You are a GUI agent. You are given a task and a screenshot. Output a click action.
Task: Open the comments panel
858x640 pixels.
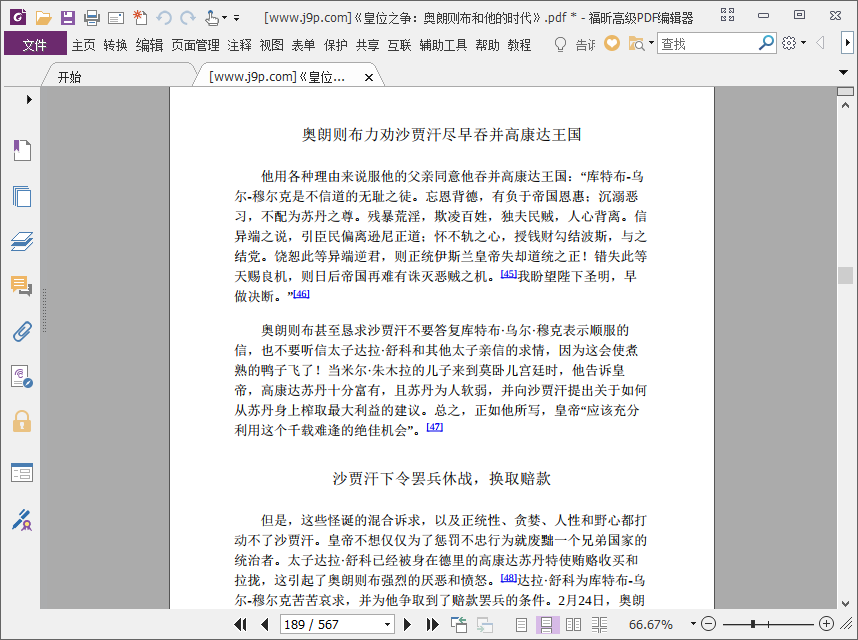point(22,286)
